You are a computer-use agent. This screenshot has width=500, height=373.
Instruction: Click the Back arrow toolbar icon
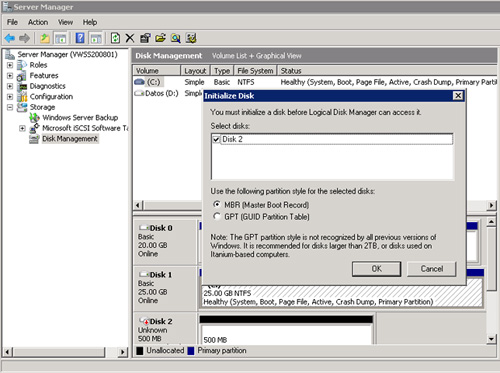10,38
